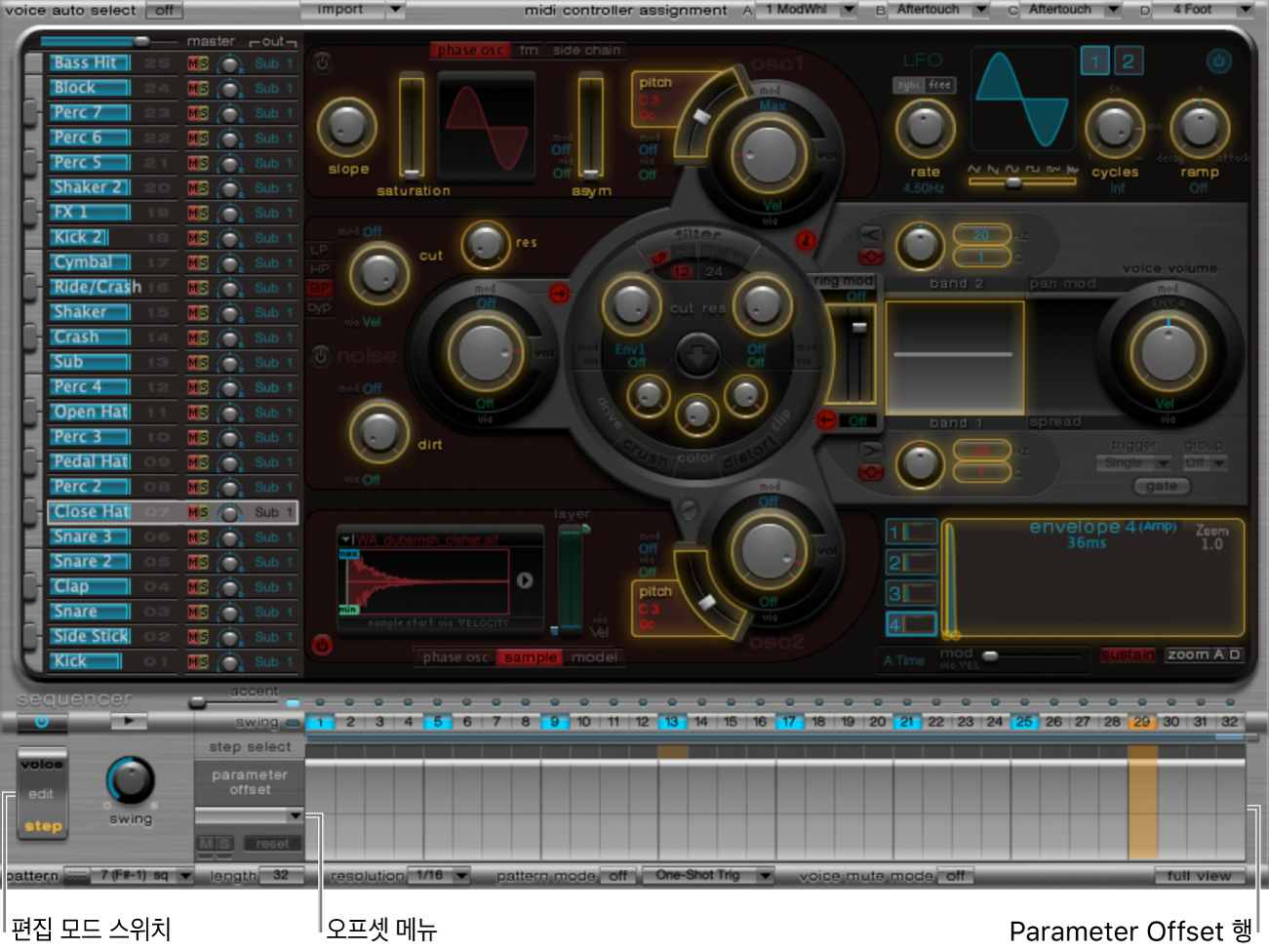1269x952 pixels.
Task: Select LFO 2 button
Action: 1128,61
